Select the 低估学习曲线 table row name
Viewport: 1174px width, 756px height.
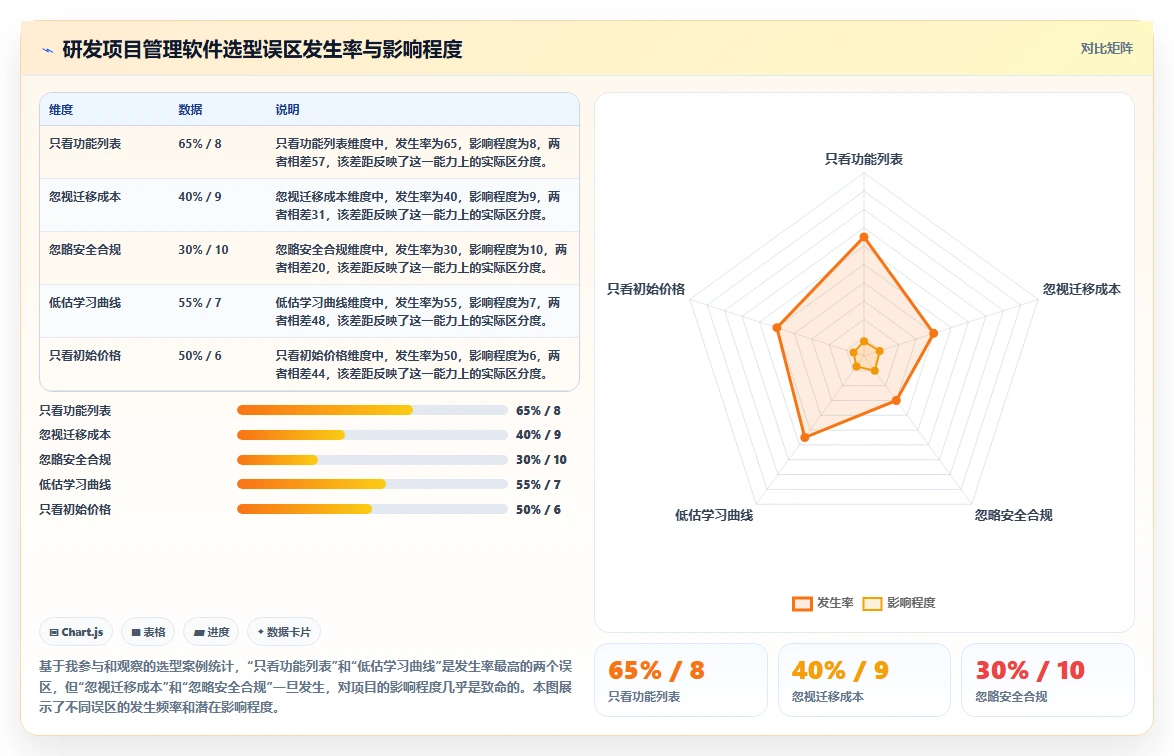(85, 303)
